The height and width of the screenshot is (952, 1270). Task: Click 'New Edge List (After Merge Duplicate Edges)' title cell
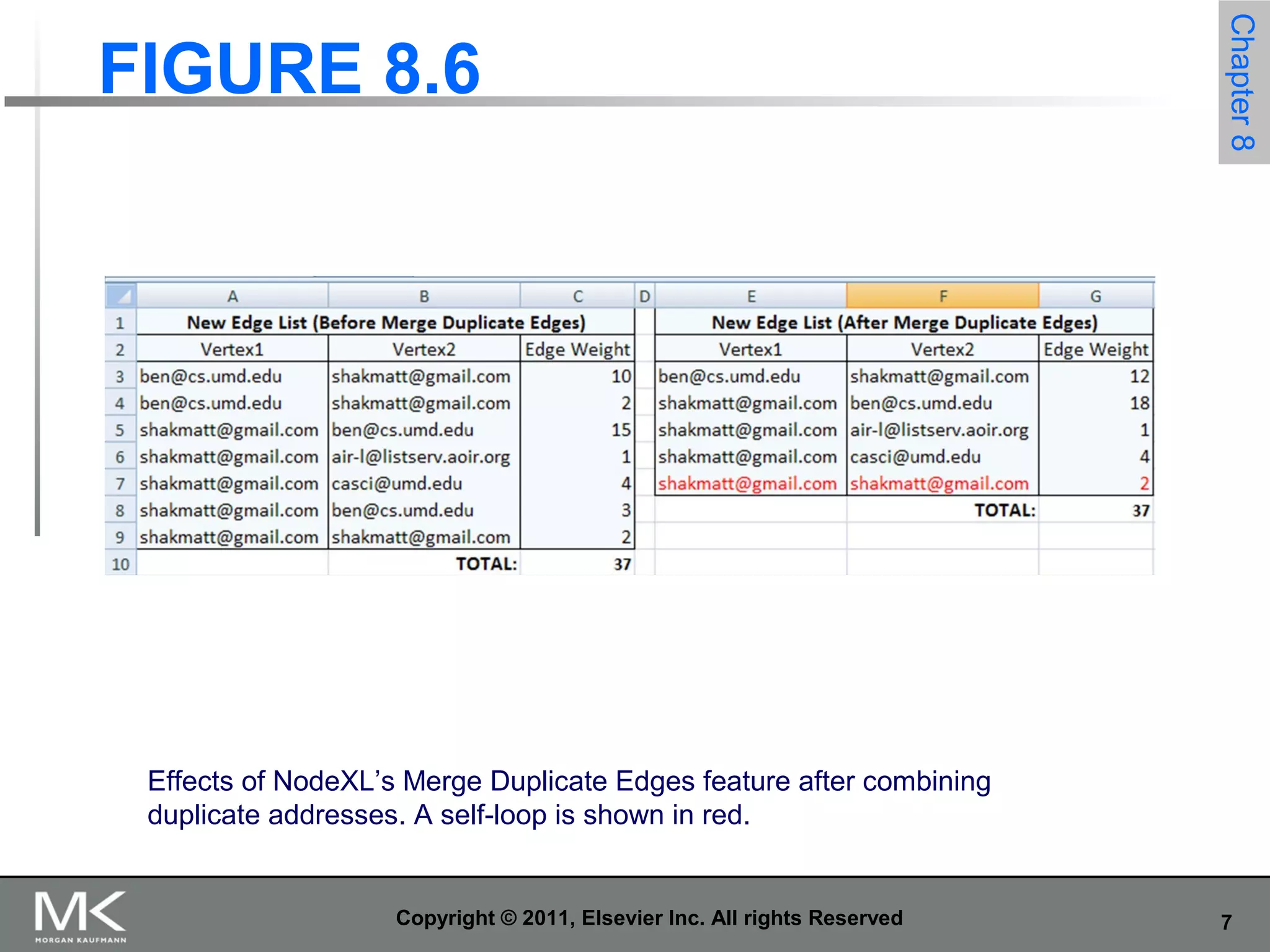tap(904, 322)
